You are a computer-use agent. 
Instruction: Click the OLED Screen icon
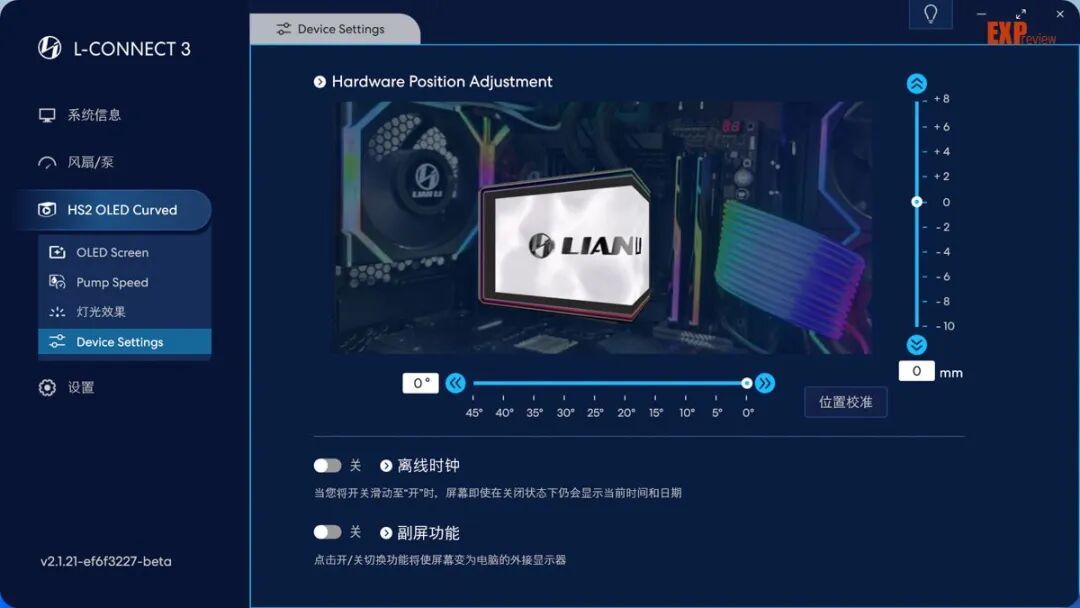click(x=57, y=252)
